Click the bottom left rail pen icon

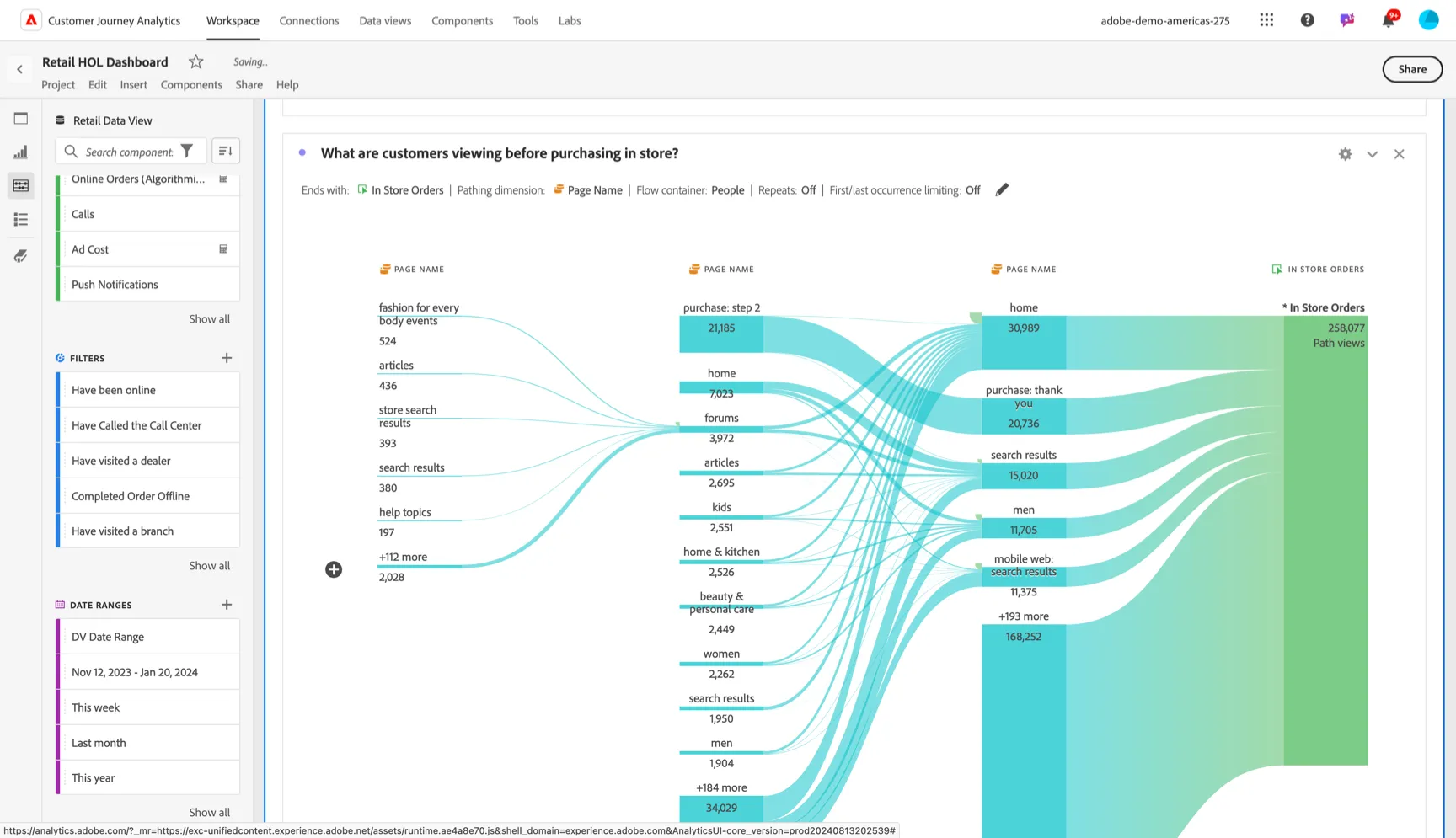(21, 256)
